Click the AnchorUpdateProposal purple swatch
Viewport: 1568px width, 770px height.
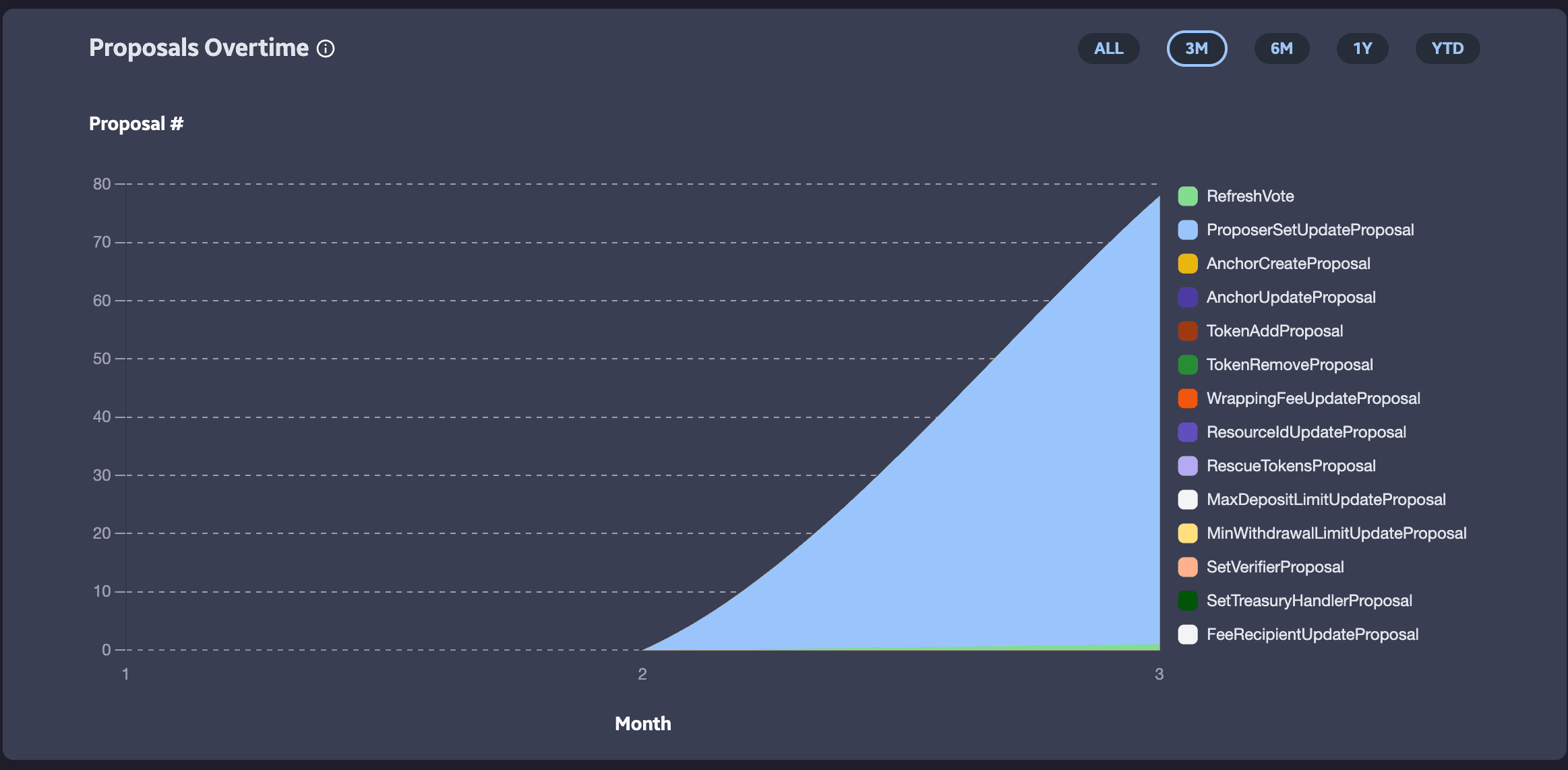click(x=1188, y=297)
